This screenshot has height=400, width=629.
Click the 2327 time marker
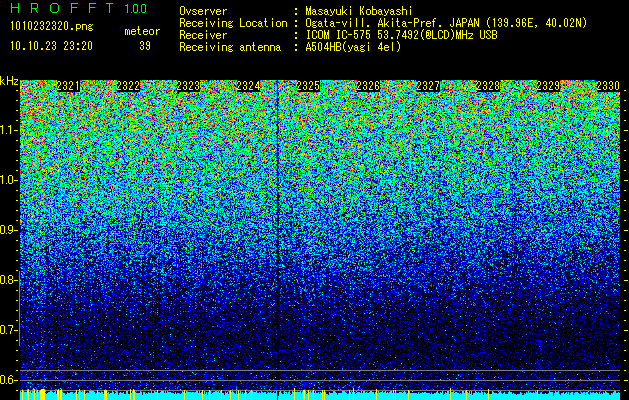tap(428, 86)
